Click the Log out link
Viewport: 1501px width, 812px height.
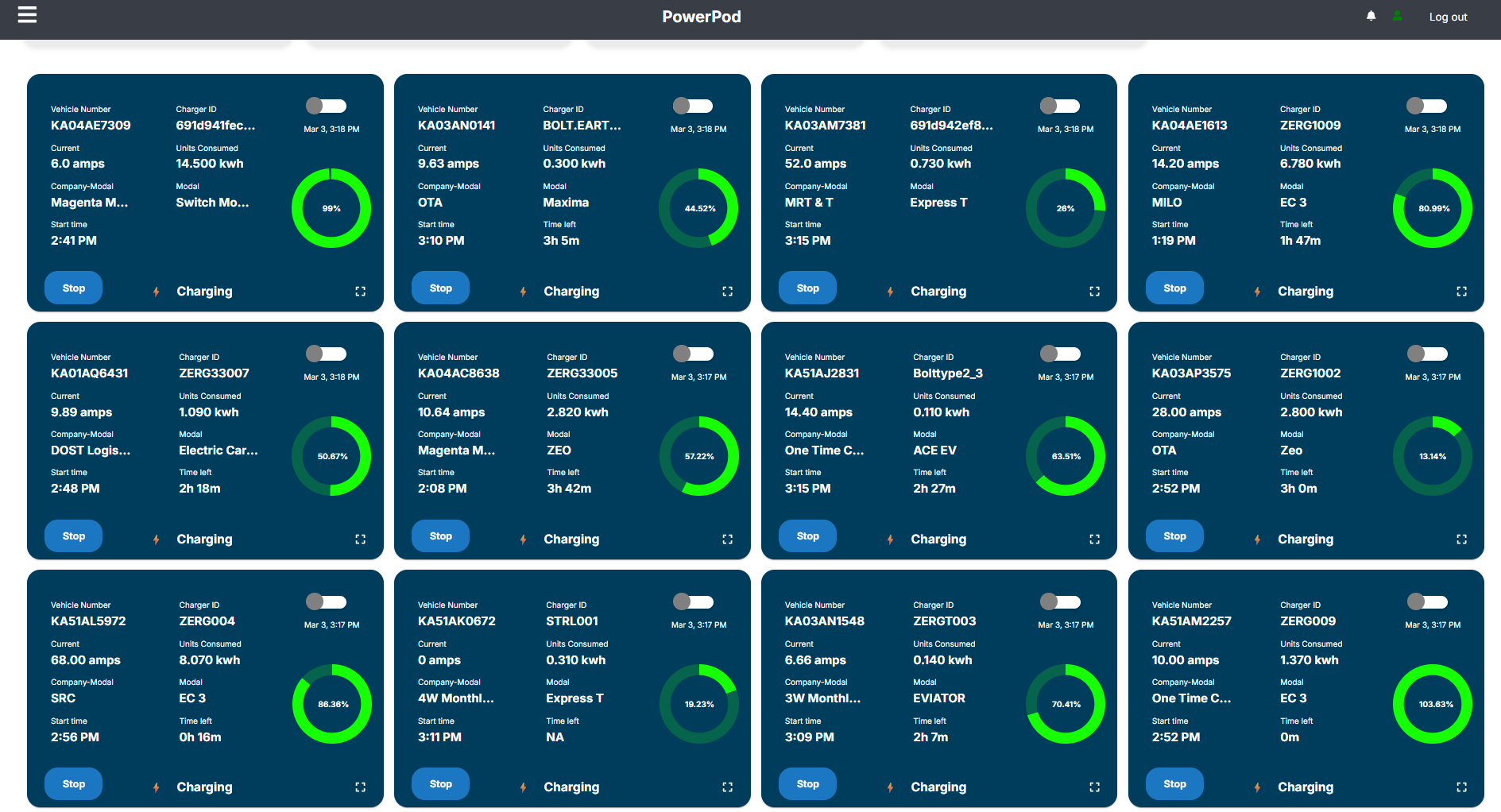coord(1447,16)
